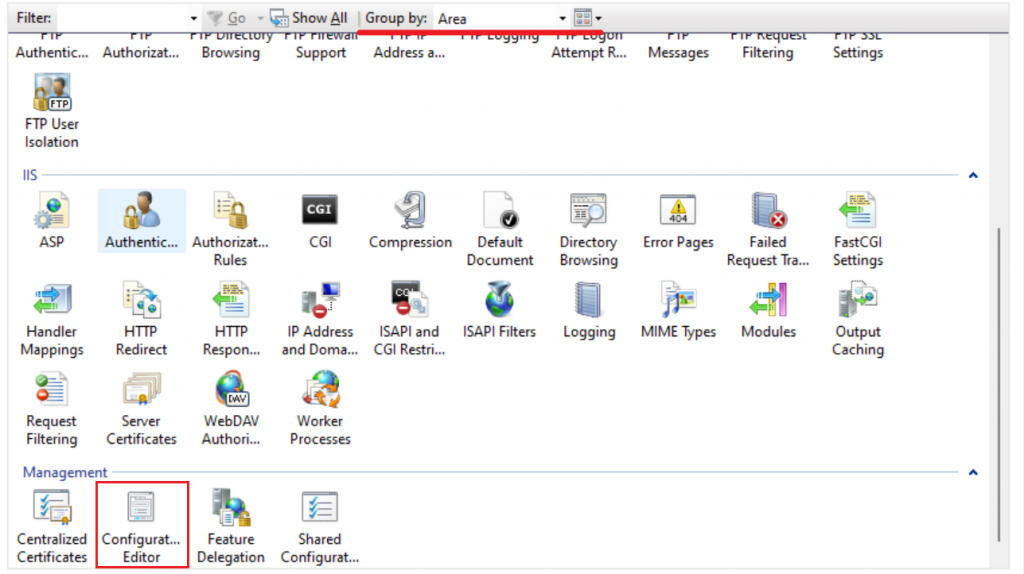Open WebDAV Authoring Rules
The width and height of the screenshot is (1024, 574).
click(x=231, y=409)
